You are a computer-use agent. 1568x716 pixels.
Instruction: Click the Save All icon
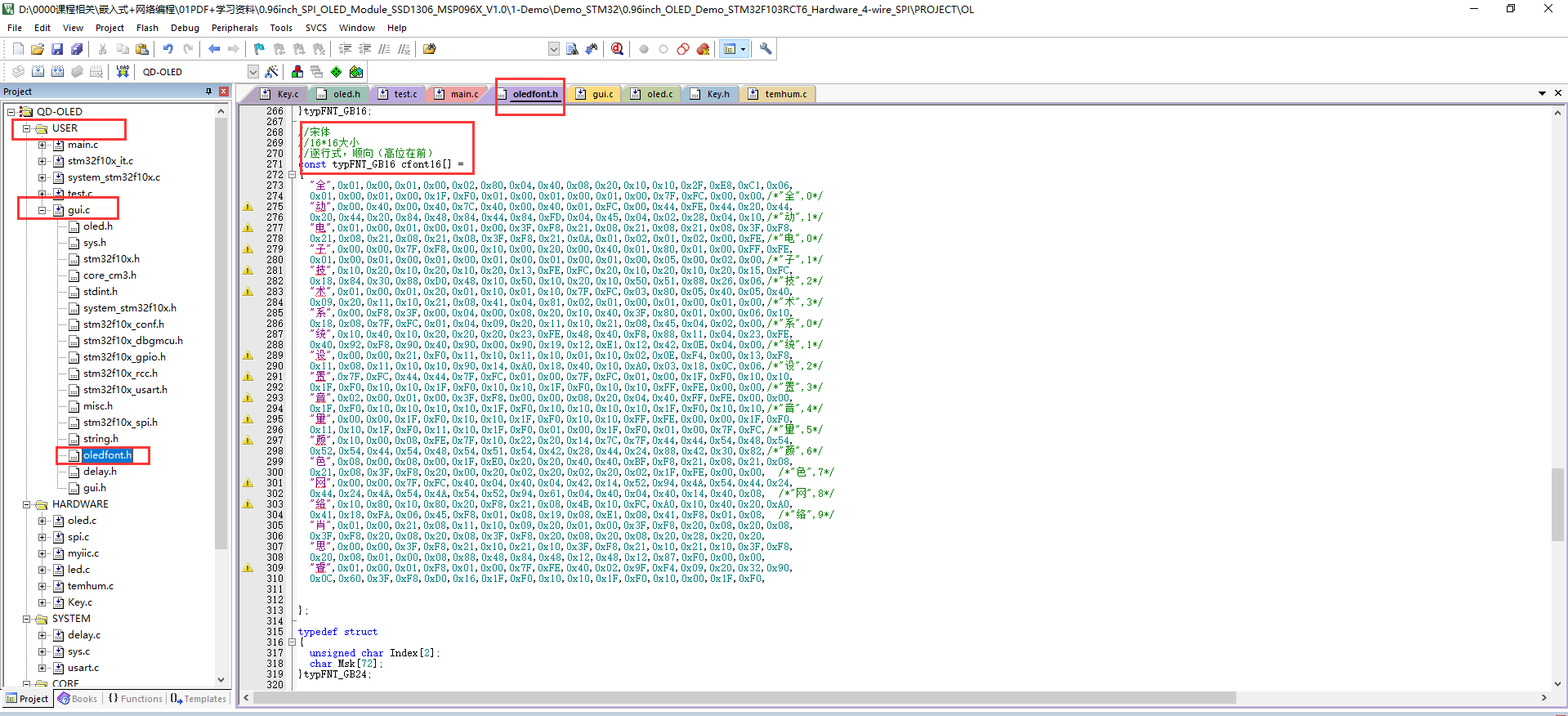coord(77,49)
